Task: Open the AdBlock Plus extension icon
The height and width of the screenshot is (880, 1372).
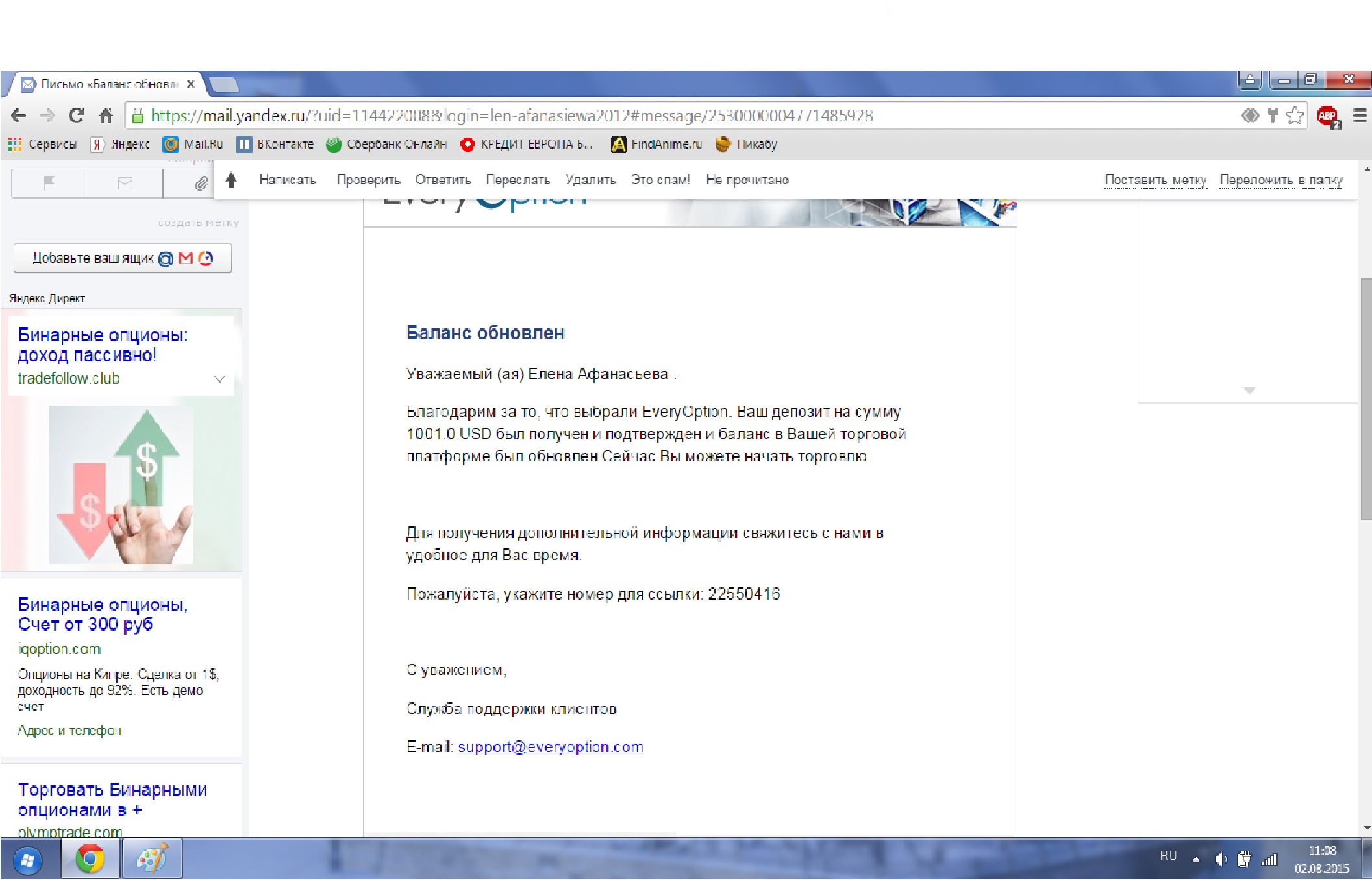Action: tap(1328, 117)
